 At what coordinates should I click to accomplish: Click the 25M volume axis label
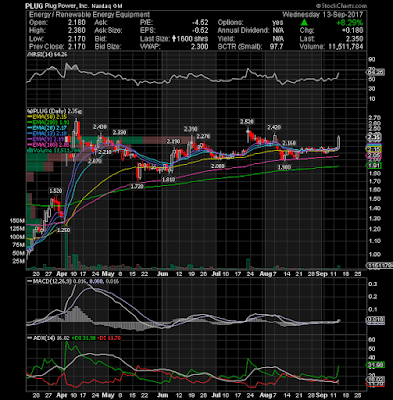(x=19, y=261)
